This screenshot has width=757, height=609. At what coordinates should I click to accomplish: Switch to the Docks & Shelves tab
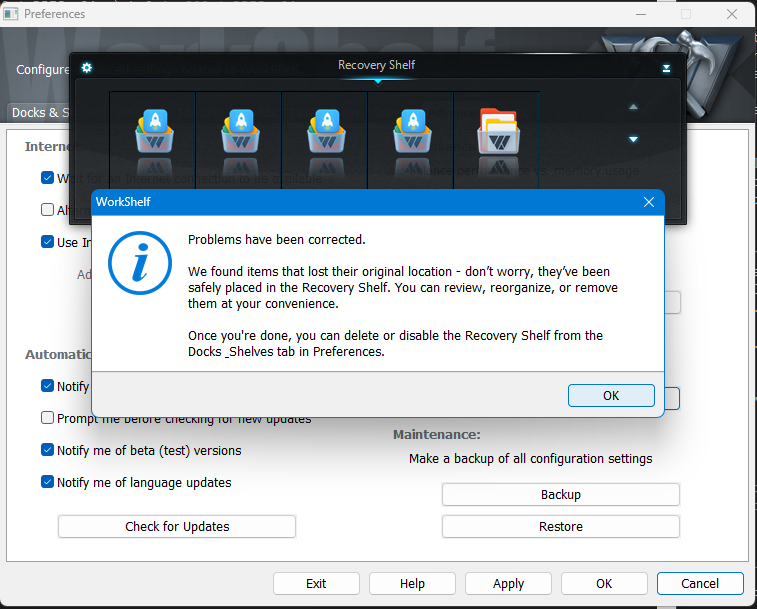pyautogui.click(x=38, y=112)
